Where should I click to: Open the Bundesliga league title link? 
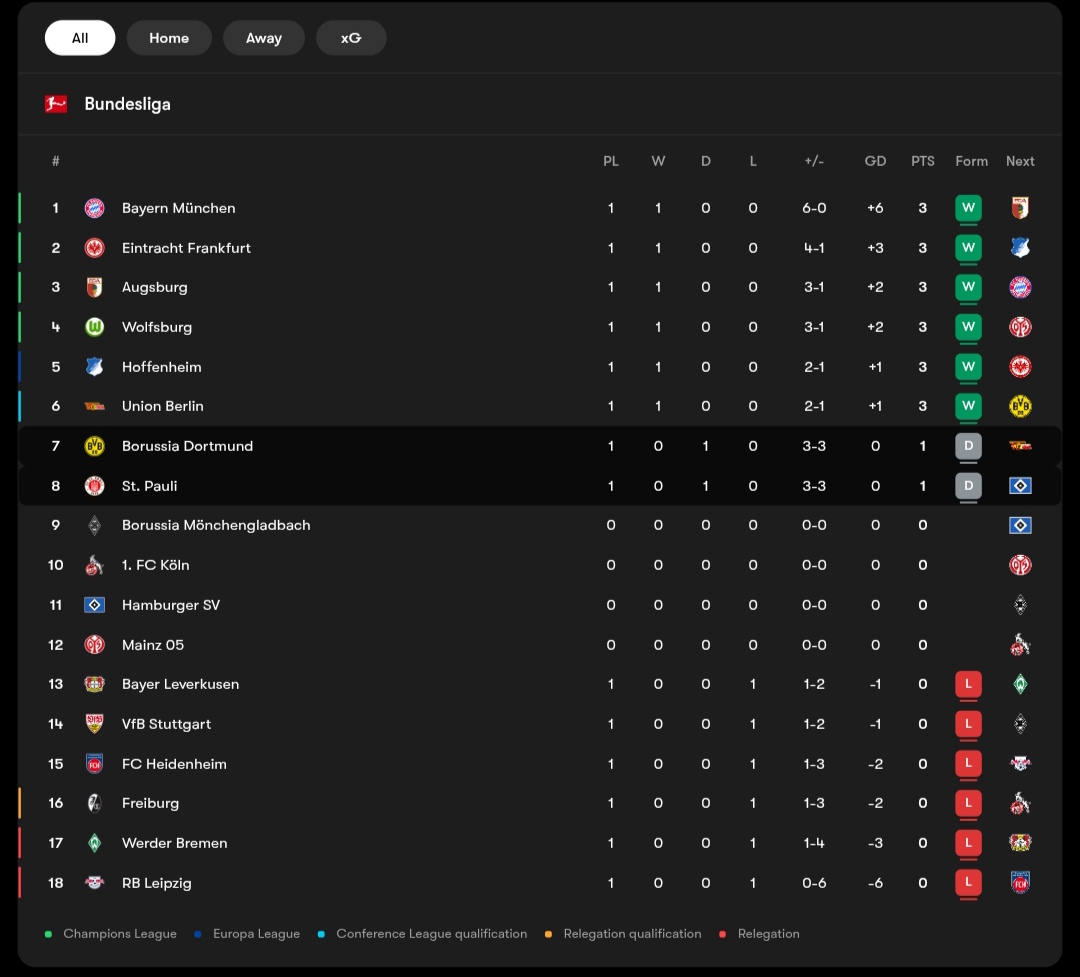pos(127,104)
